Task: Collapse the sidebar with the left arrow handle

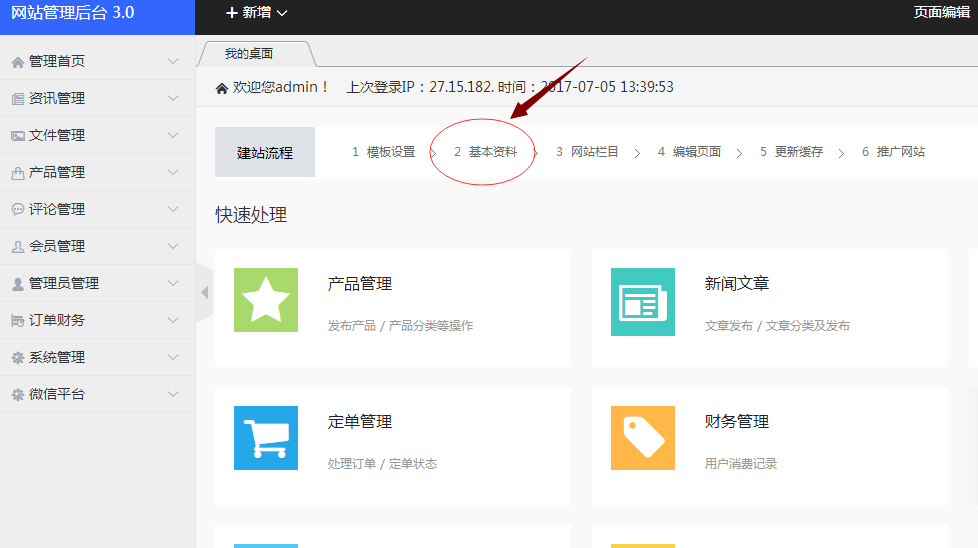Action: [204, 293]
